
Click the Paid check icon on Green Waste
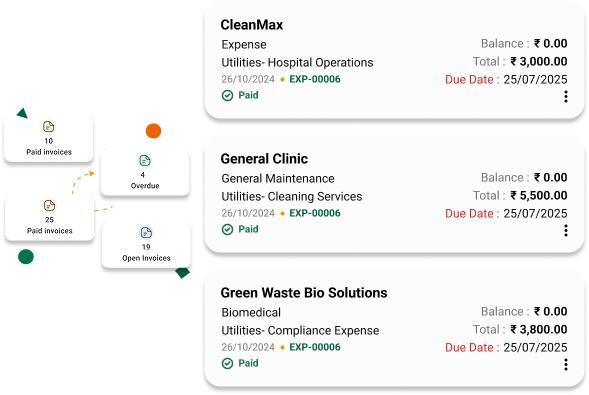227,363
